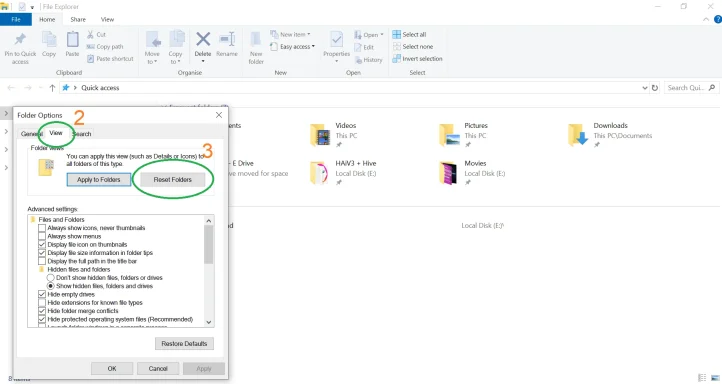
Task: Toggle Always show icons, never thumbnails
Action: pyautogui.click(x=42, y=228)
